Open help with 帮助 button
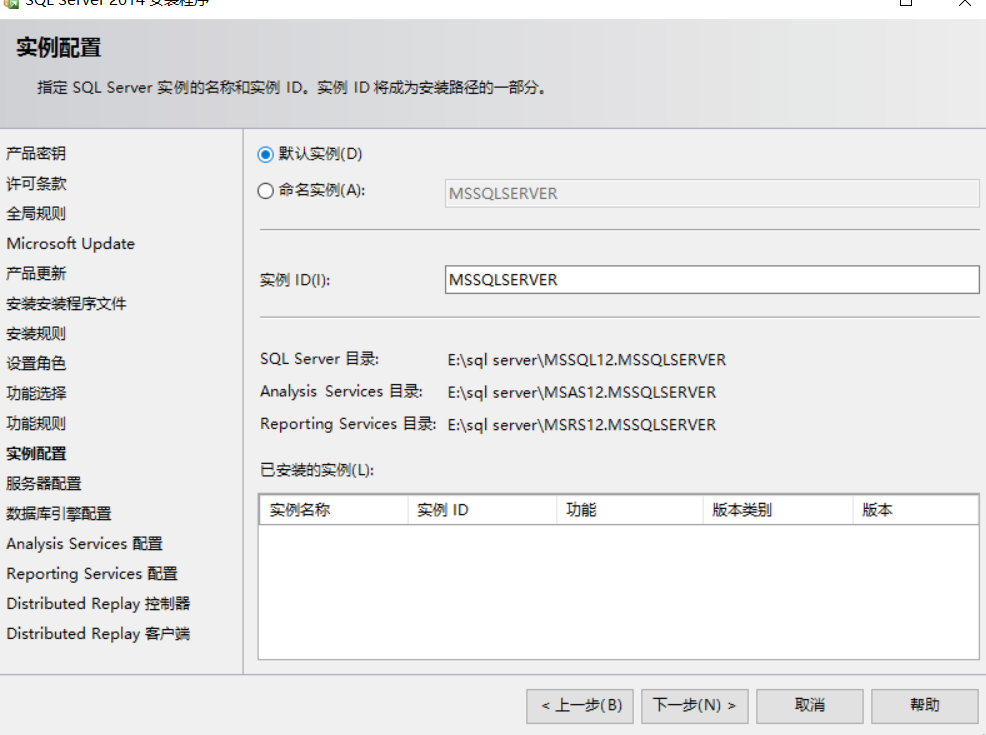986x735 pixels. [x=924, y=705]
